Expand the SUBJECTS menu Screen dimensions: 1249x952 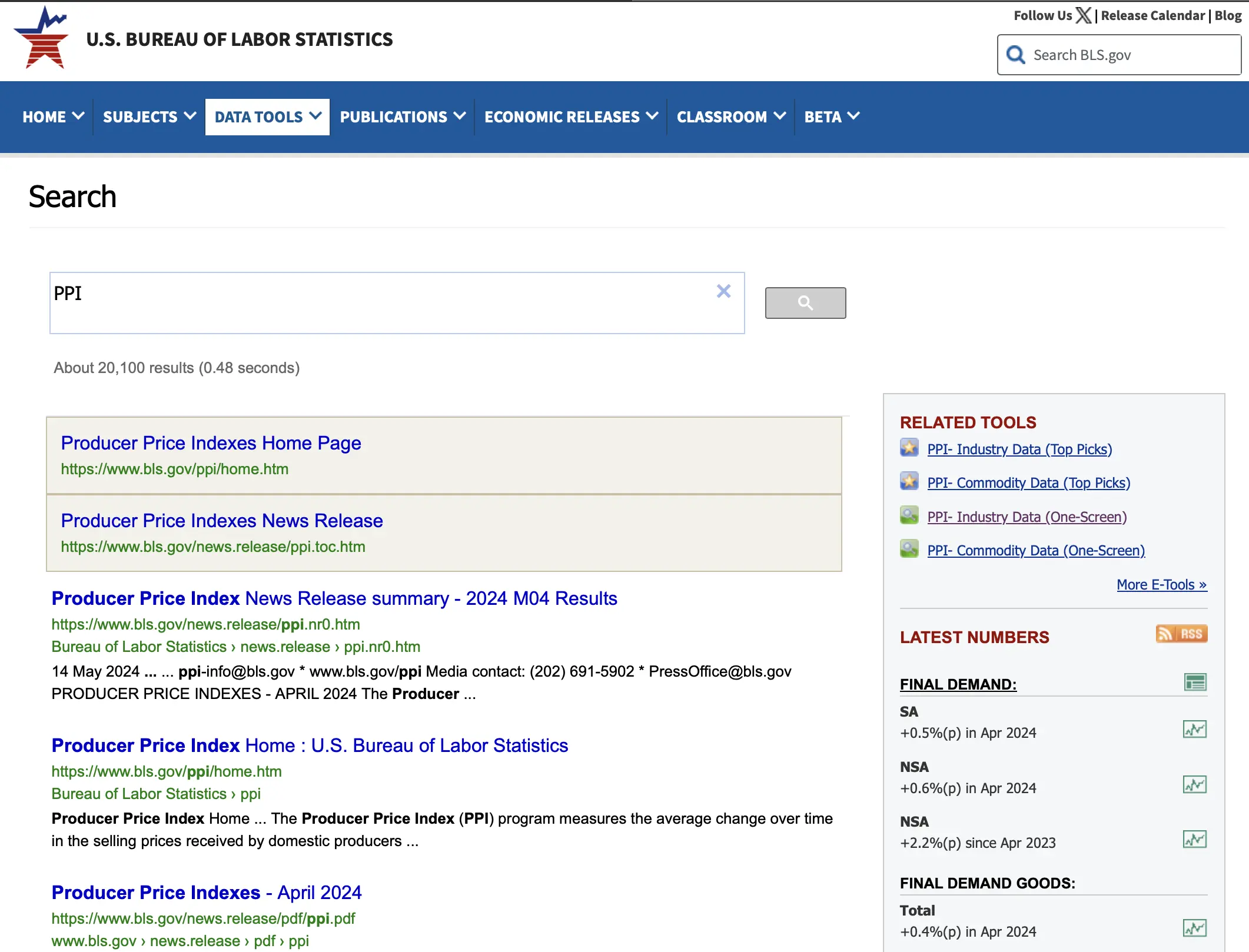click(x=150, y=117)
